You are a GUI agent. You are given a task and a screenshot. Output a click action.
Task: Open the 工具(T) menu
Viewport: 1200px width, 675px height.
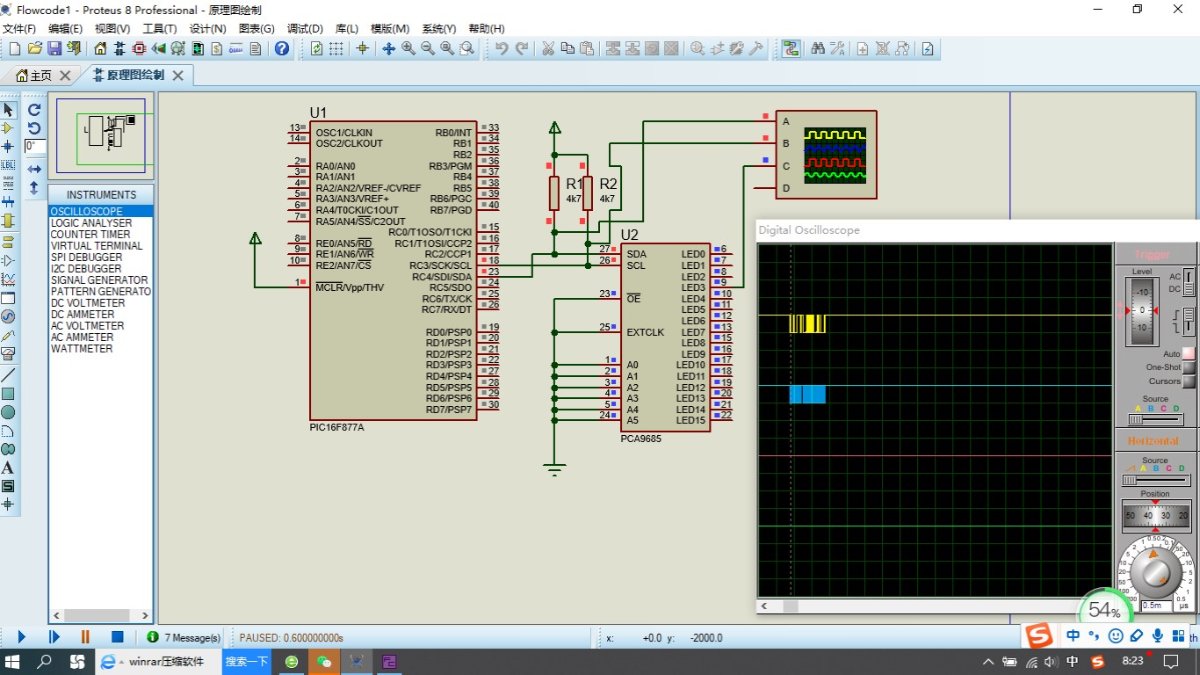[159, 29]
